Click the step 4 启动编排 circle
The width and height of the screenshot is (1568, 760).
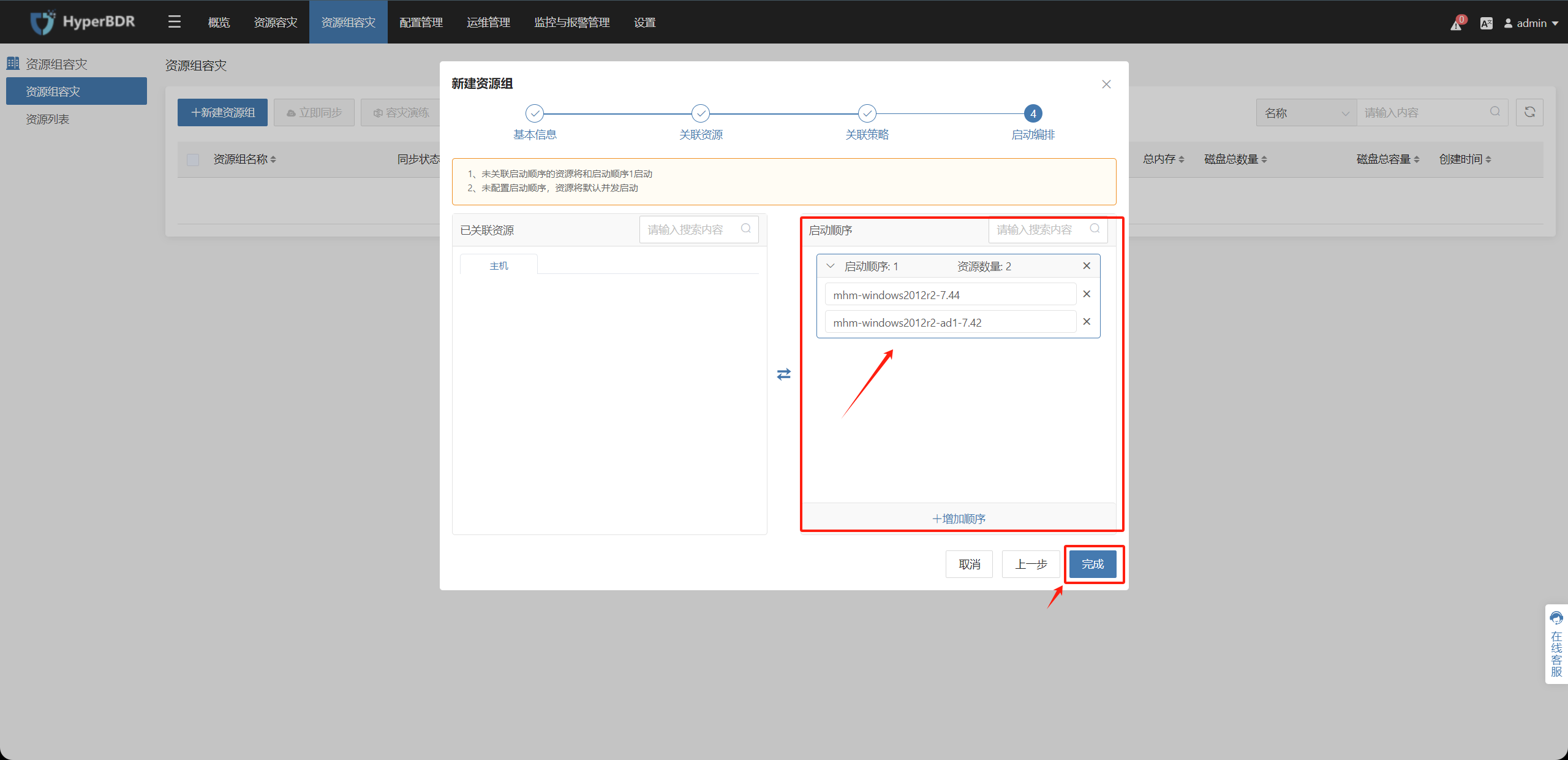point(1033,113)
